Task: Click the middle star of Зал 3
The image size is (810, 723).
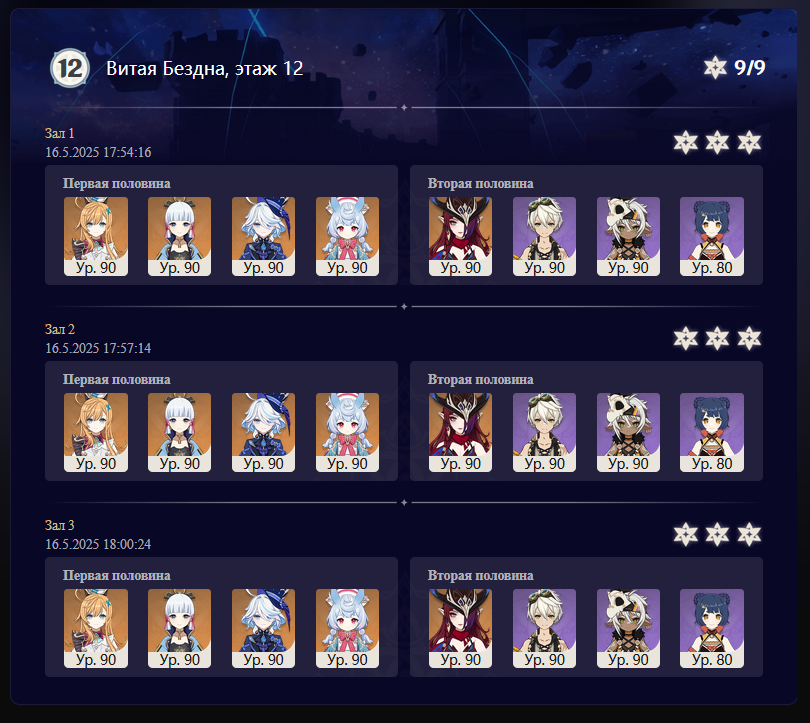Action: click(718, 534)
